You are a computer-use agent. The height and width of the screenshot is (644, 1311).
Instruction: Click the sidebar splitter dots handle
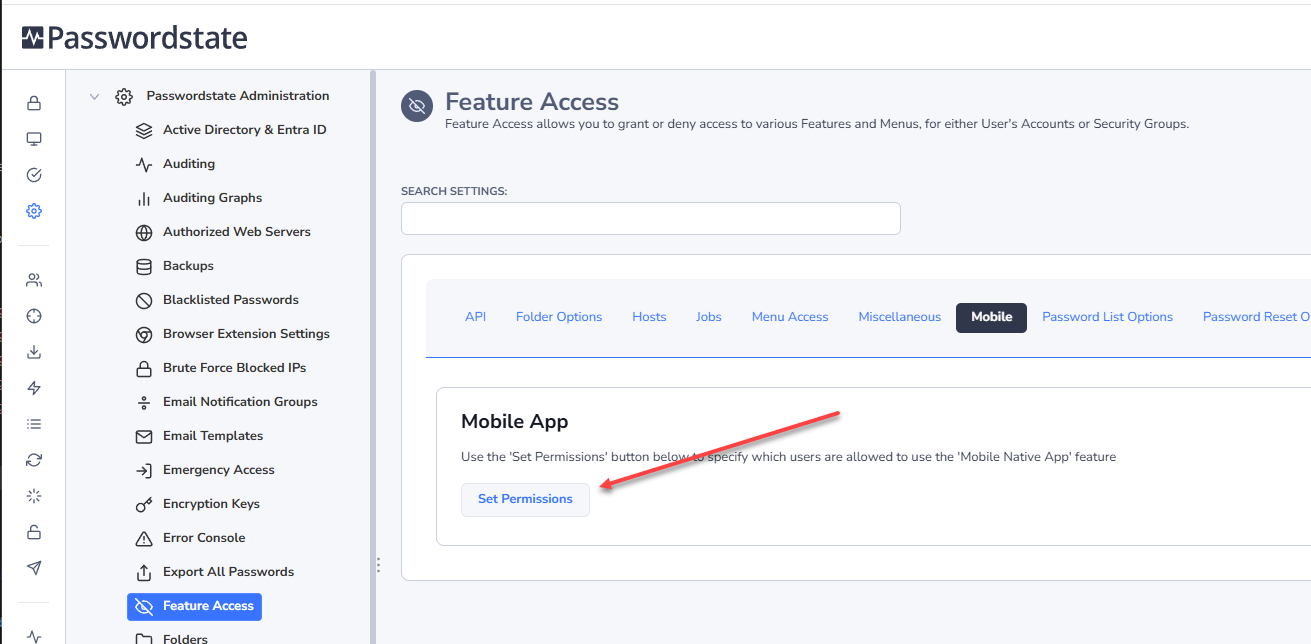pyautogui.click(x=378, y=565)
